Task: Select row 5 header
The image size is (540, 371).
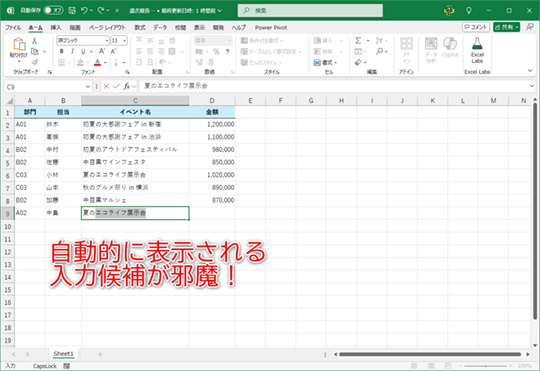Action: [x=8, y=163]
